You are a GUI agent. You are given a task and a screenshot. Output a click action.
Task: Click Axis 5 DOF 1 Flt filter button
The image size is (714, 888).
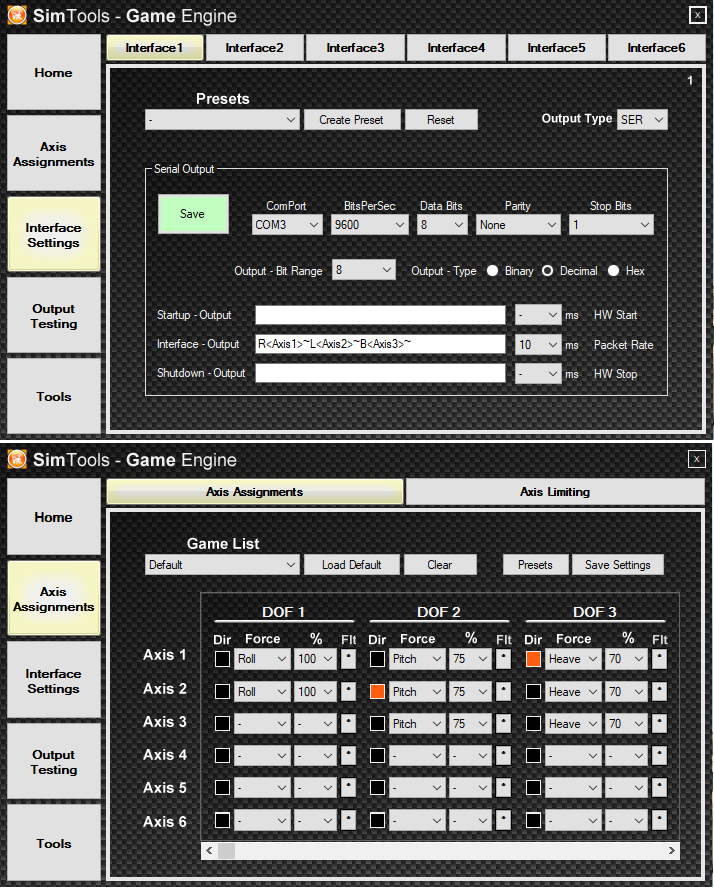pos(348,787)
